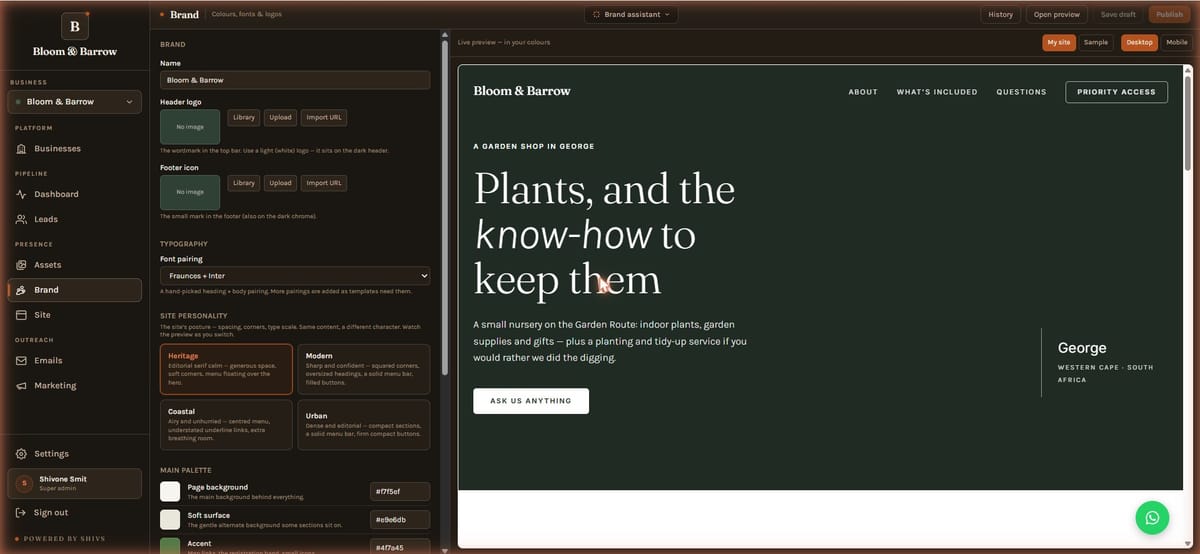This screenshot has height=554, width=1200.
Task: Open the Font pairing dropdown
Action: (295, 276)
